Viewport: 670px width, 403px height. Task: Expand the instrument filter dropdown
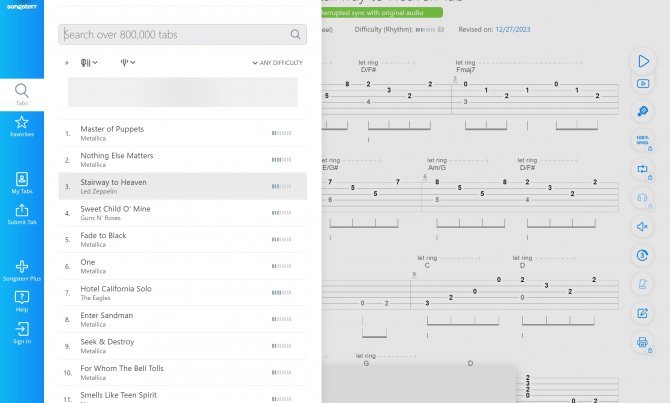coord(89,63)
